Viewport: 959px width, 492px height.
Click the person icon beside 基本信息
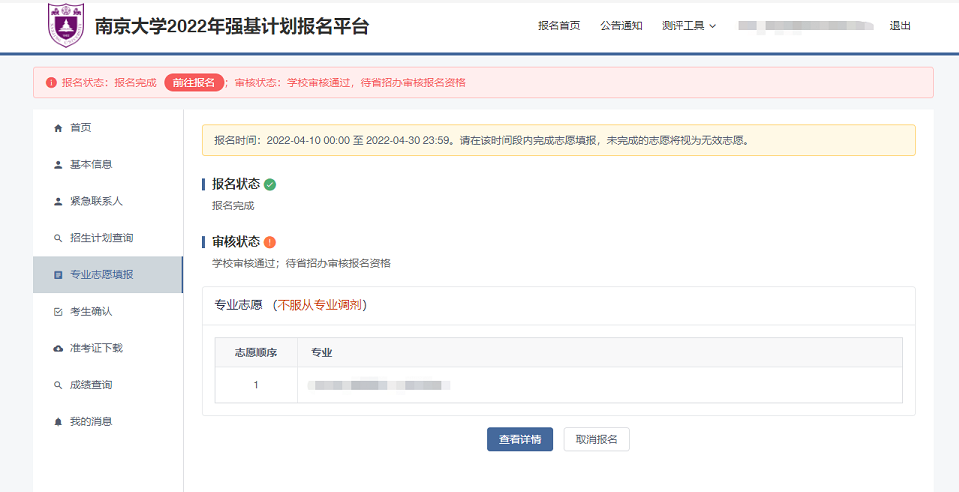58,165
